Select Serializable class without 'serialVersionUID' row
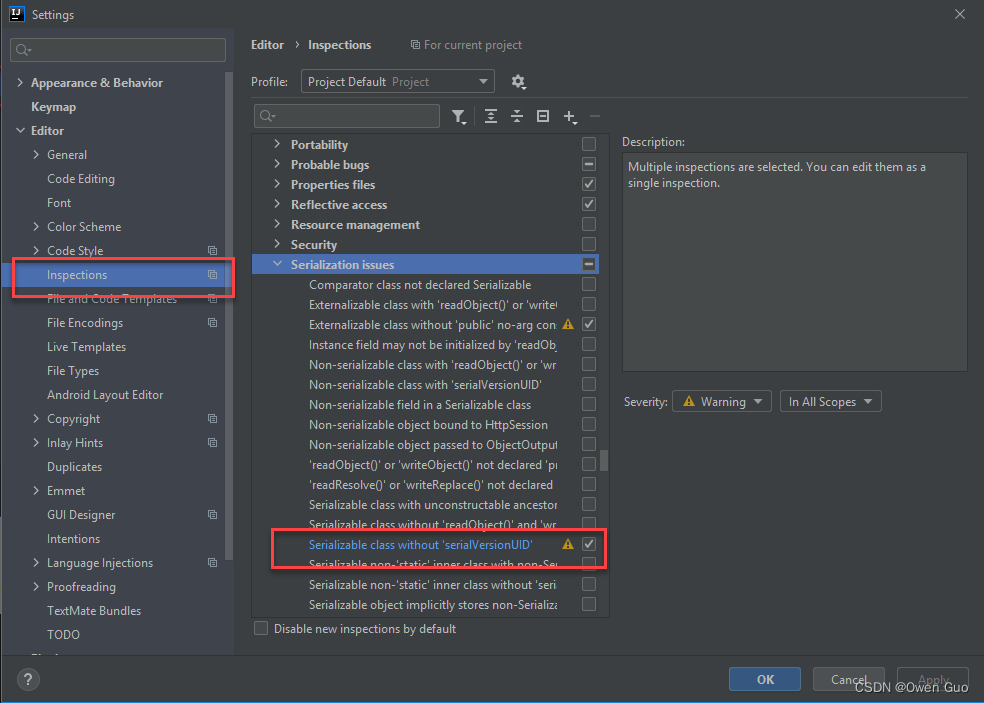The width and height of the screenshot is (984, 703). (x=420, y=544)
